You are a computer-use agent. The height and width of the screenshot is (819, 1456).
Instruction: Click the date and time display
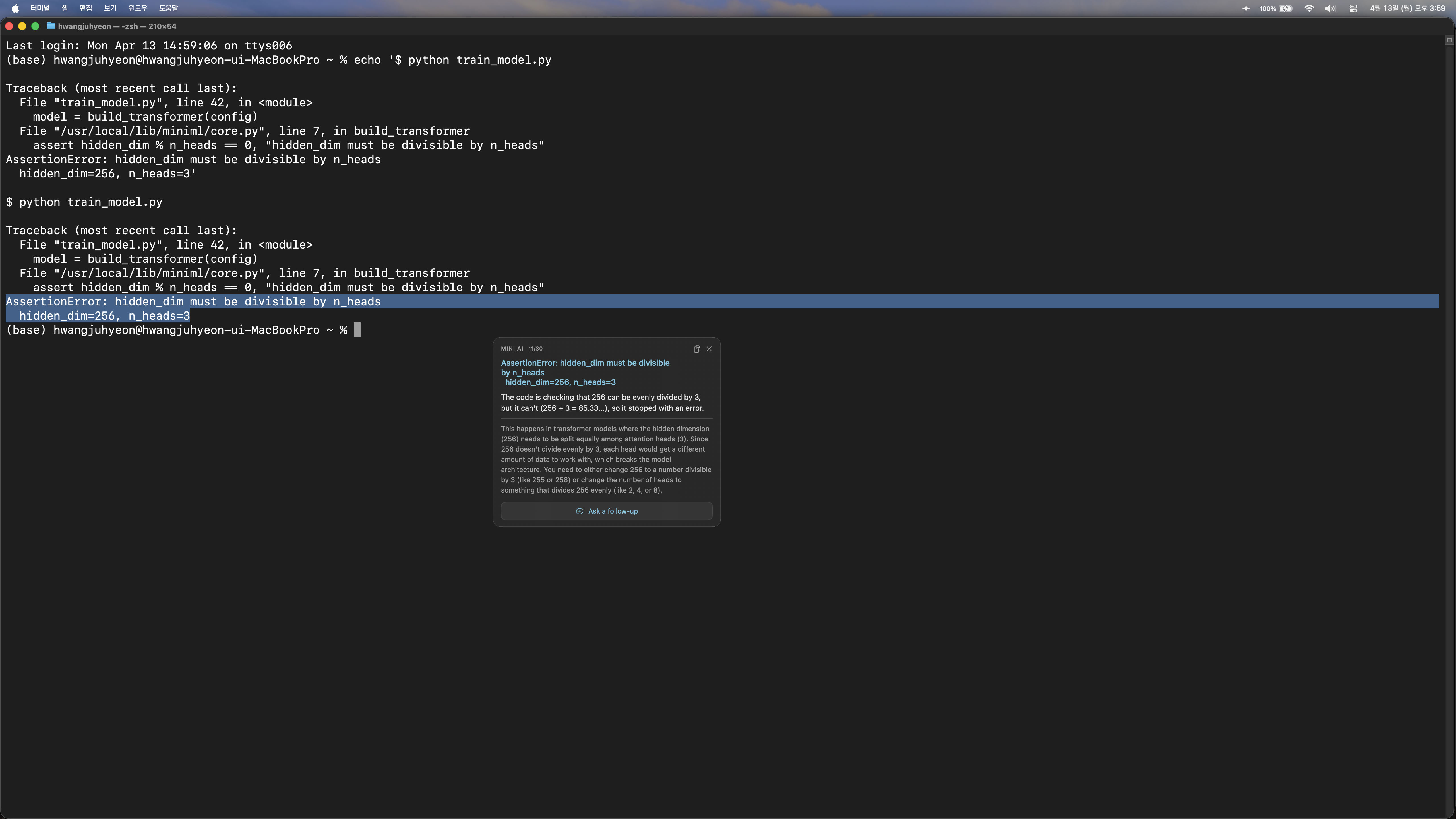[x=1407, y=9]
